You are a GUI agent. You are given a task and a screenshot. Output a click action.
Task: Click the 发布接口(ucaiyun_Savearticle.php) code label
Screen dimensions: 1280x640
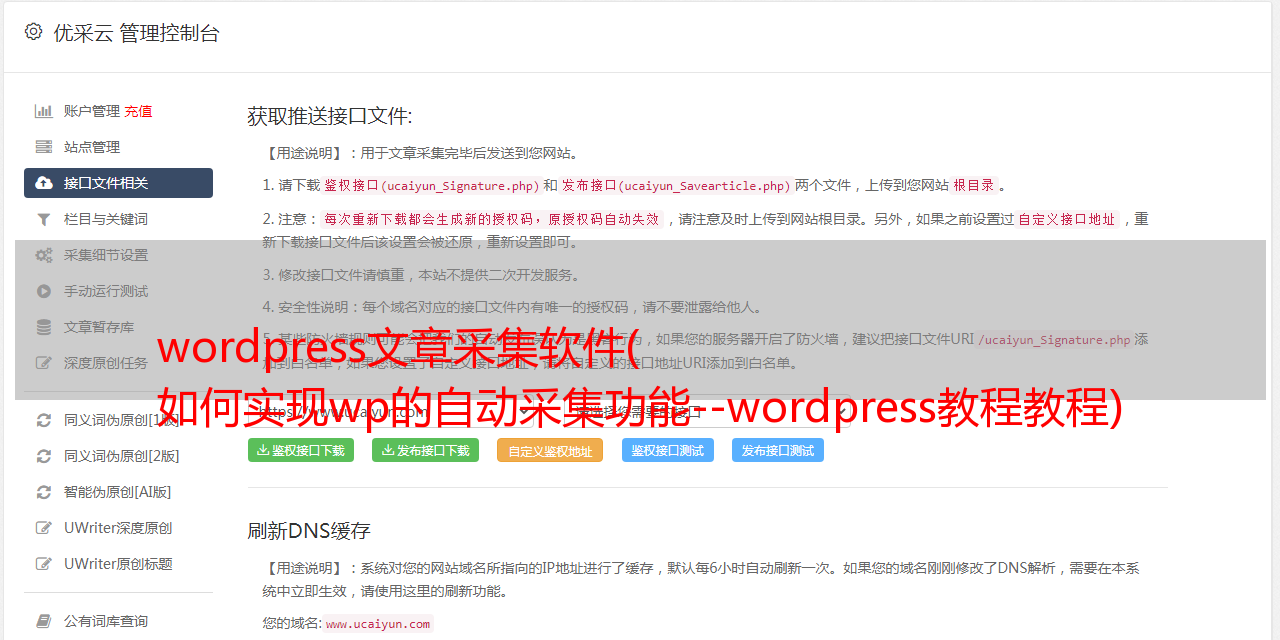(x=676, y=185)
